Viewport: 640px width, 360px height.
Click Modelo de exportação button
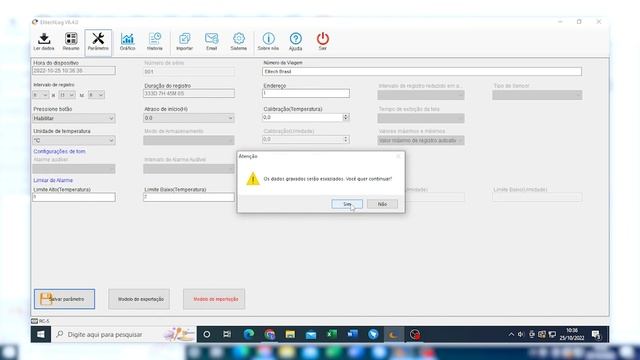point(139,299)
